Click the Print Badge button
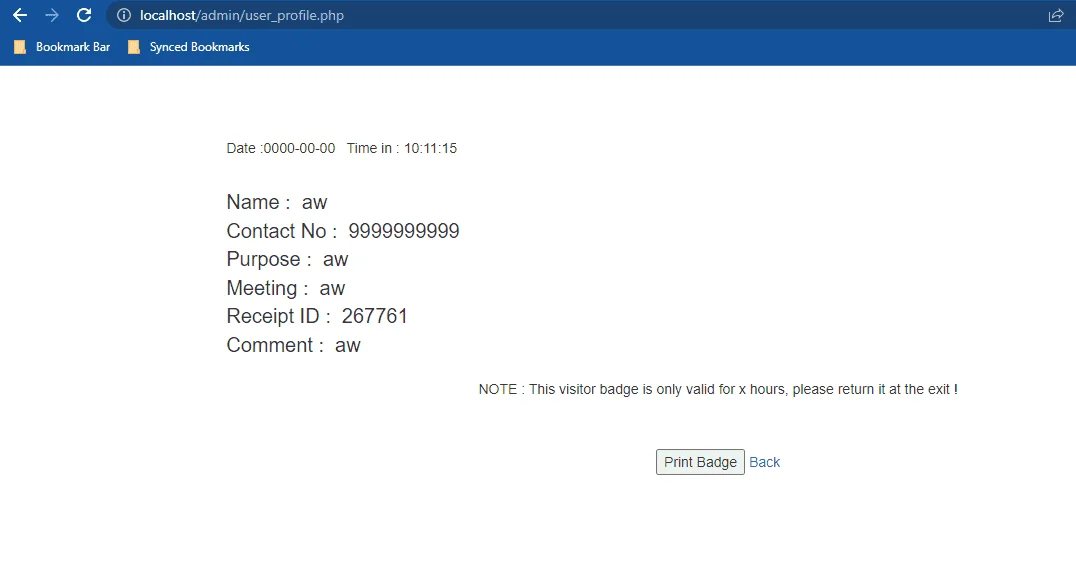Viewport: 1076px width, 581px height. [700, 462]
